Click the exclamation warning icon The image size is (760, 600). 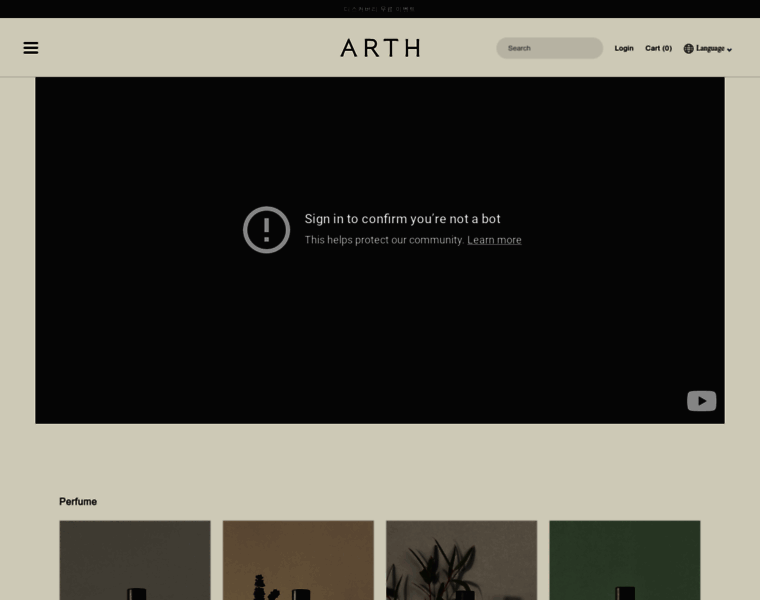click(267, 230)
